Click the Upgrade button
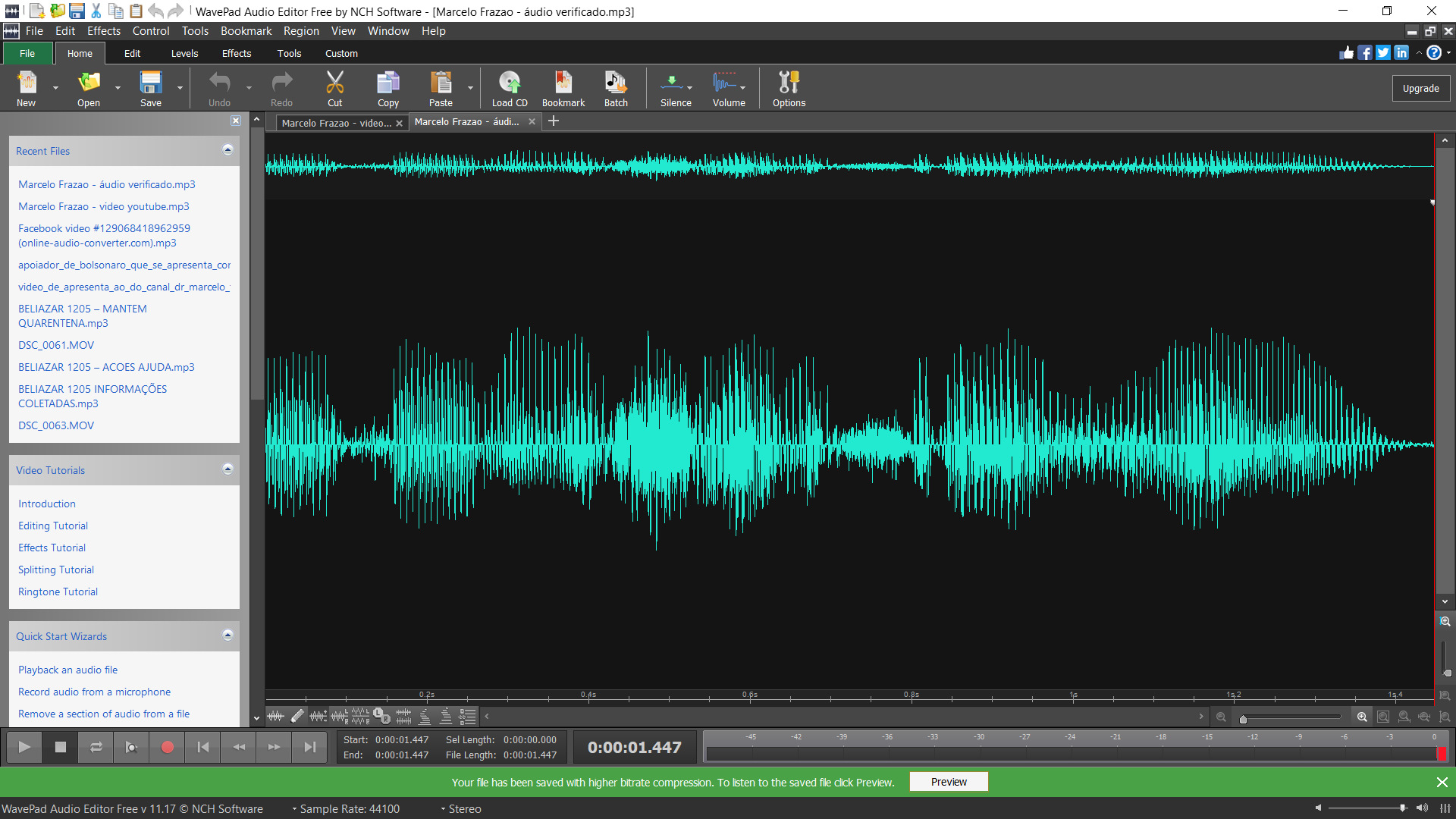This screenshot has width=1456, height=819. pos(1420,88)
